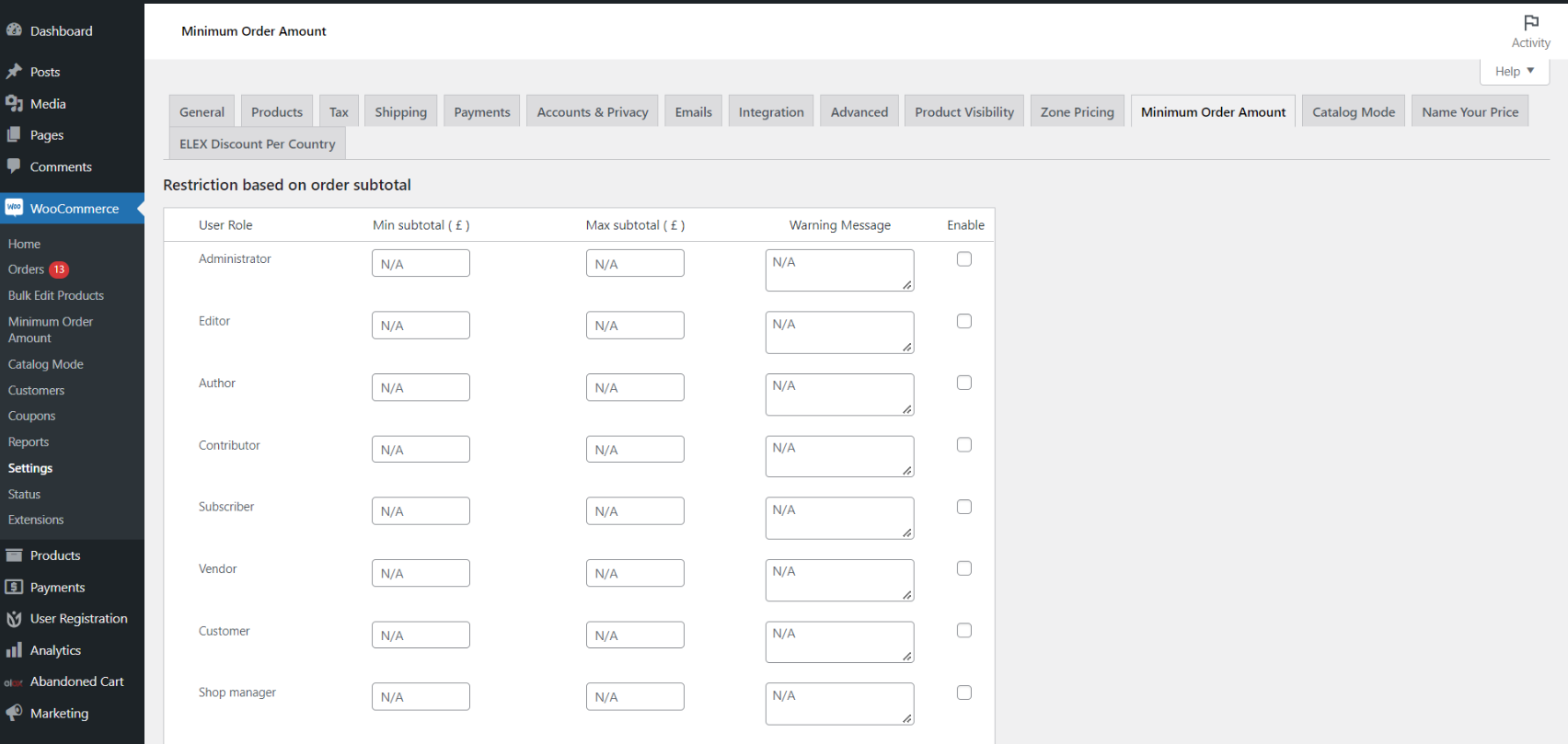The height and width of the screenshot is (744, 1568).
Task: Open the Catalog Mode tab
Action: pyautogui.click(x=1354, y=111)
